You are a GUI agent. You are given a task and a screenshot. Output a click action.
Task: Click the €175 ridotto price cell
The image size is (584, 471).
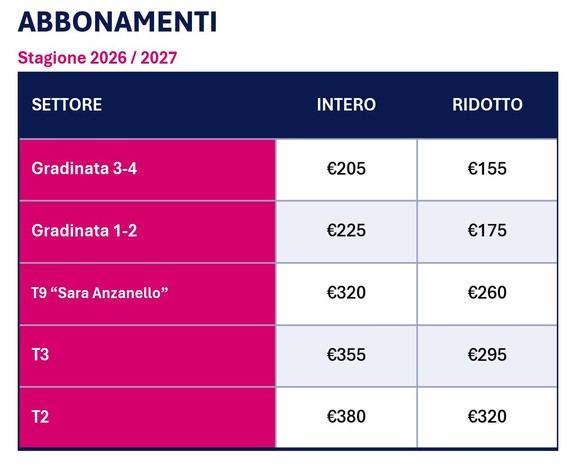(487, 231)
